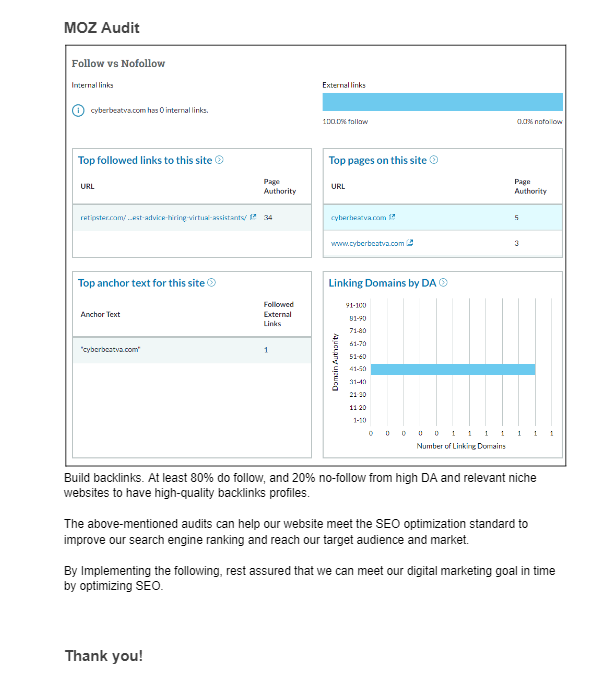Open the www.cyberbeatva.com page link
This screenshot has height=678, width=601.
[368, 243]
